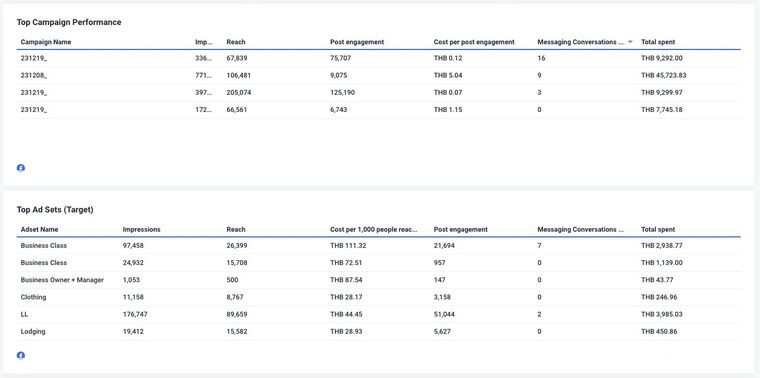Select campaign 231219_ with reach 205,074
The width and height of the screenshot is (760, 378).
34,93
